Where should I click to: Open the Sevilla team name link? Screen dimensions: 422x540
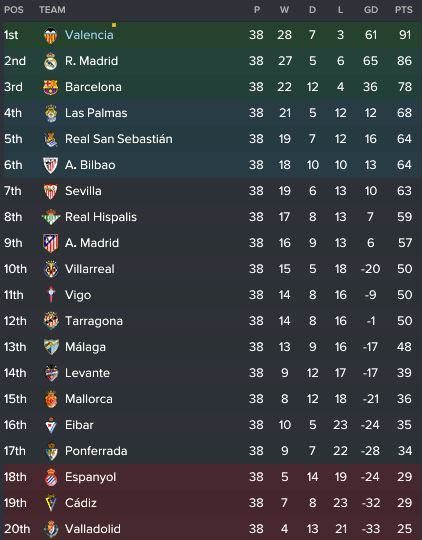click(83, 191)
